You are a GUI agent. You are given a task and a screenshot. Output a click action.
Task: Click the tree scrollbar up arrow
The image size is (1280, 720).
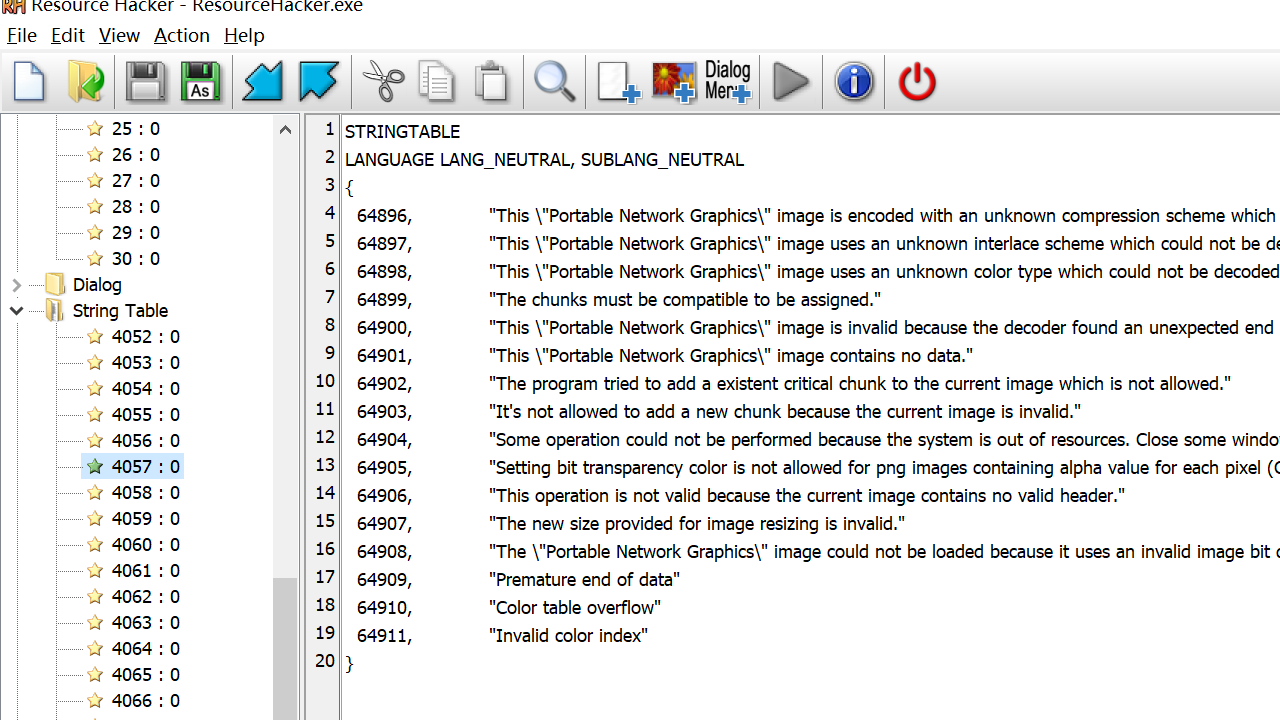[285, 130]
